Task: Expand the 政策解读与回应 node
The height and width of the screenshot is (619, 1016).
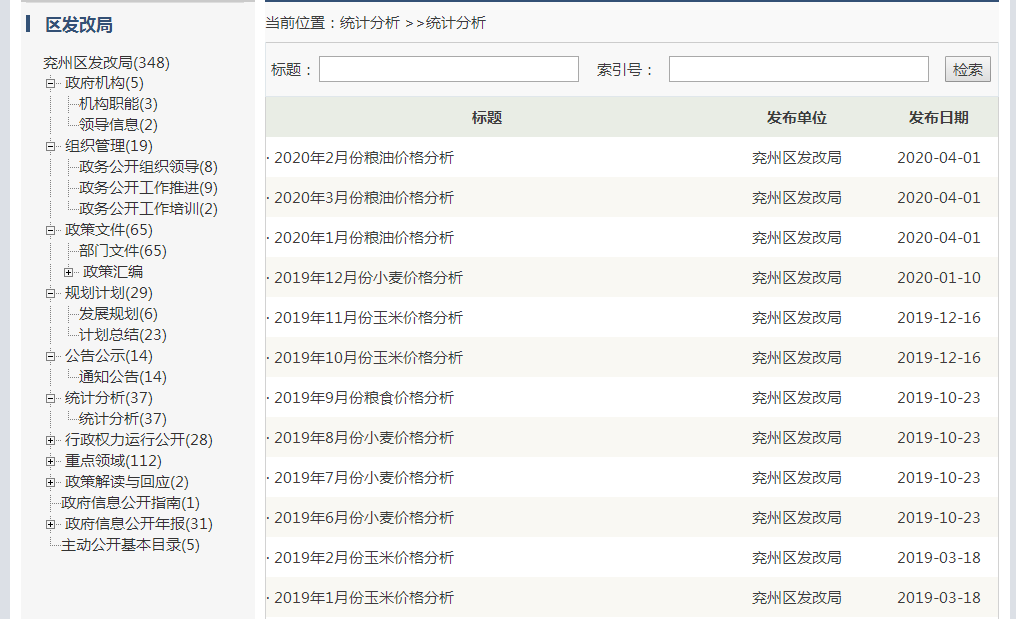Action: (x=51, y=482)
